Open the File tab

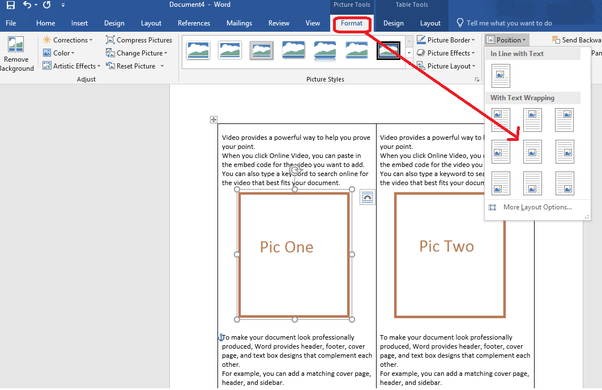click(x=11, y=23)
